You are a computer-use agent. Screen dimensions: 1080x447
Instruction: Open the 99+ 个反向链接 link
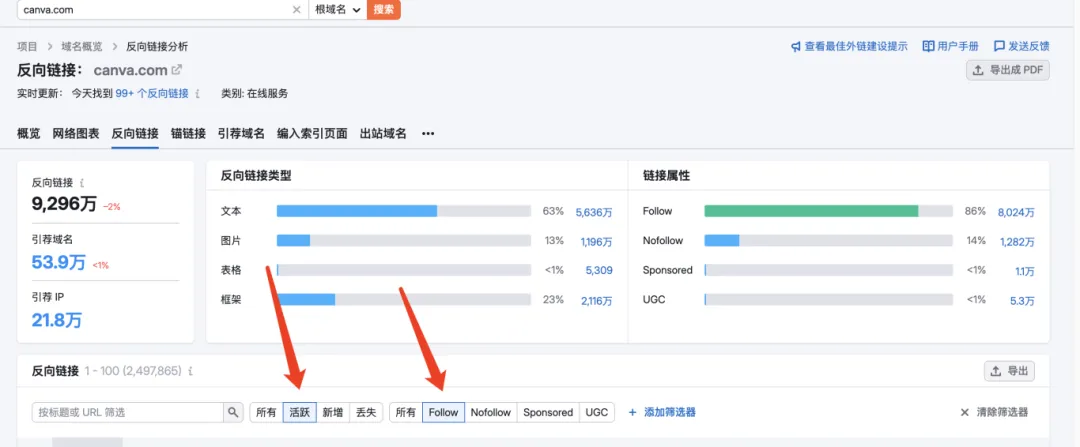pos(152,94)
